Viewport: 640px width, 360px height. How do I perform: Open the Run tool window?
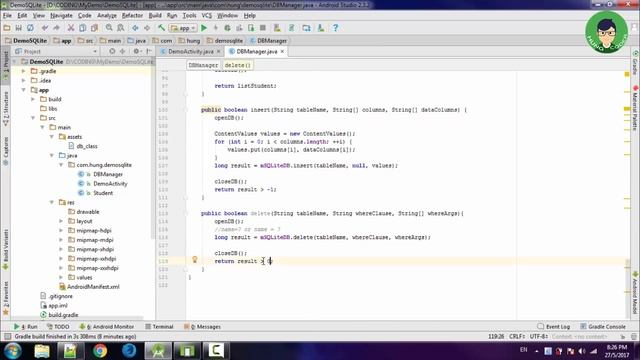[x=25, y=327]
